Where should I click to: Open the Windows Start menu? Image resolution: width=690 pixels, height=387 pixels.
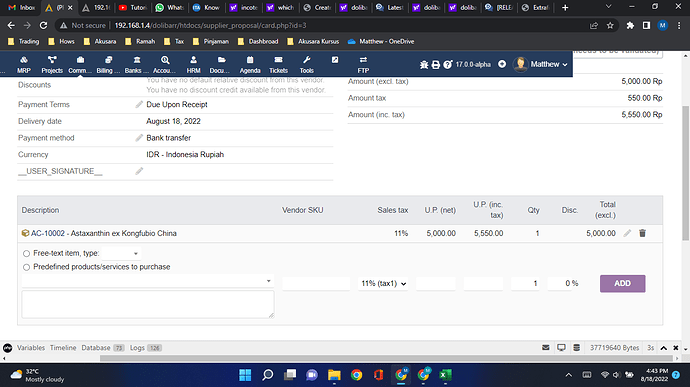point(245,375)
